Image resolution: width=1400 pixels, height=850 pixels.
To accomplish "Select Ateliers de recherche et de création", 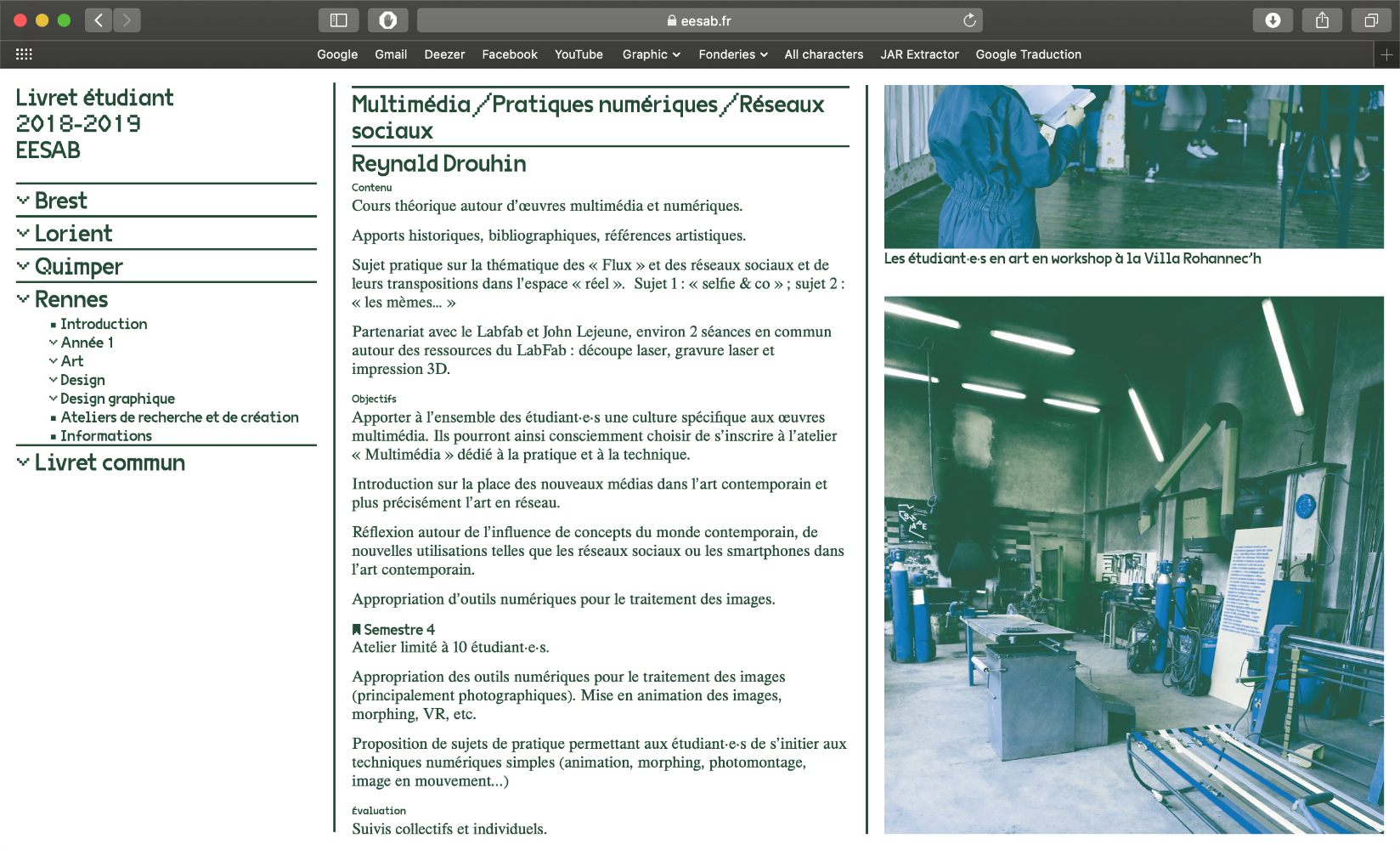I will (179, 417).
